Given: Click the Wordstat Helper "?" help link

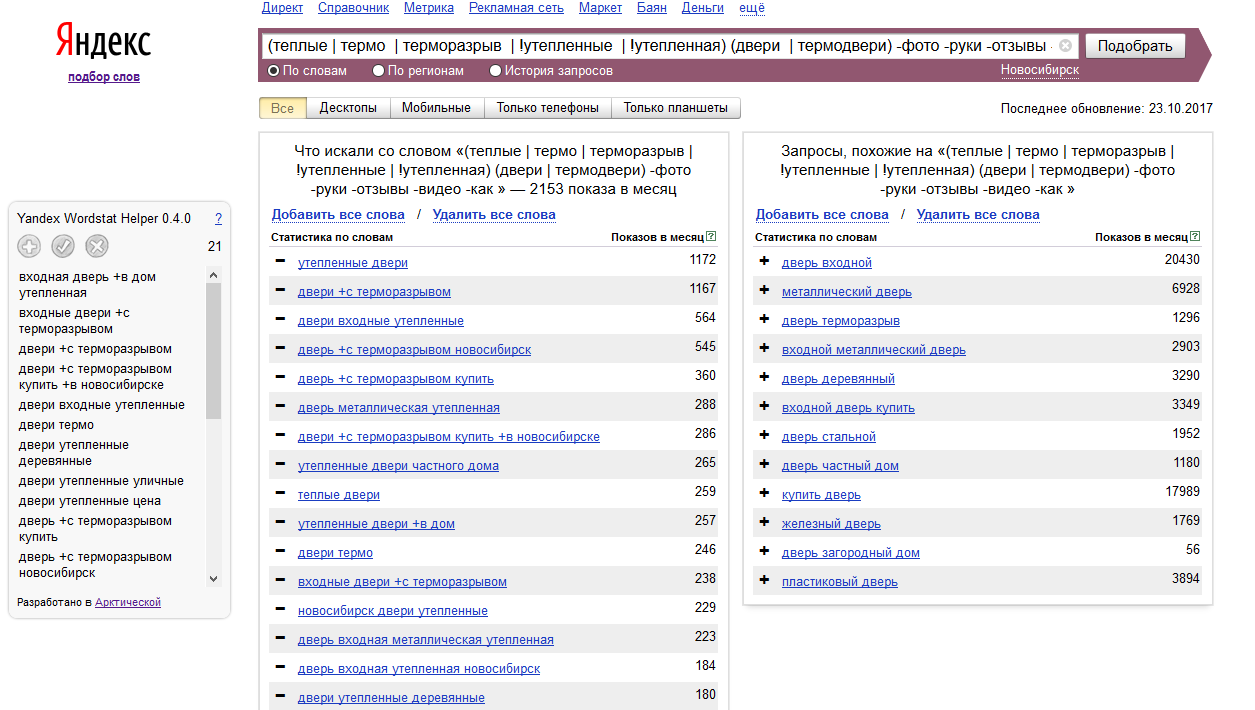Looking at the screenshot, I should [x=218, y=218].
